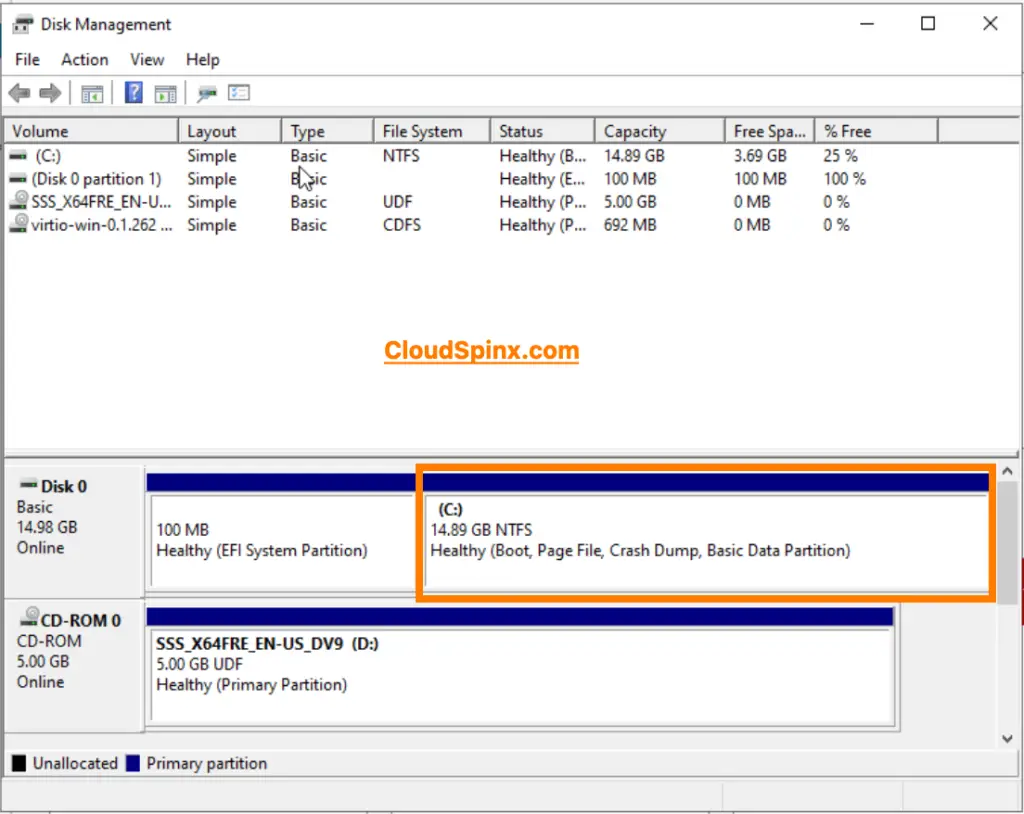Click the Help Topics checklist icon
This screenshot has height=814, width=1024.
[x=238, y=92]
